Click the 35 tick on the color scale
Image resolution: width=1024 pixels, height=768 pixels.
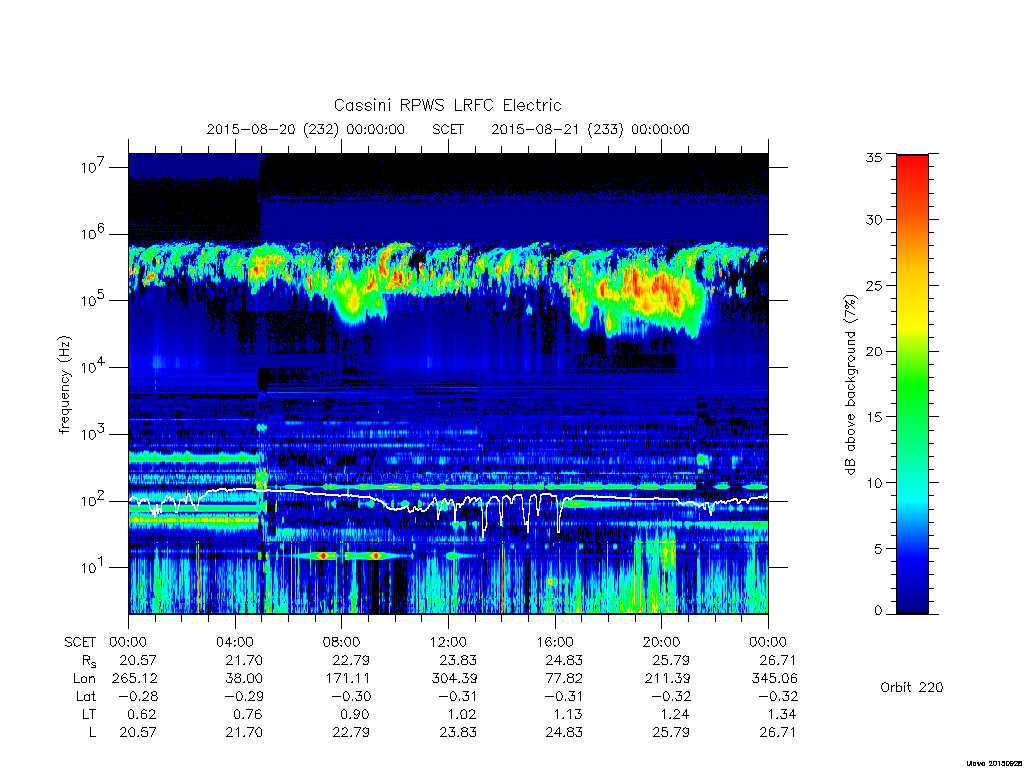874,157
